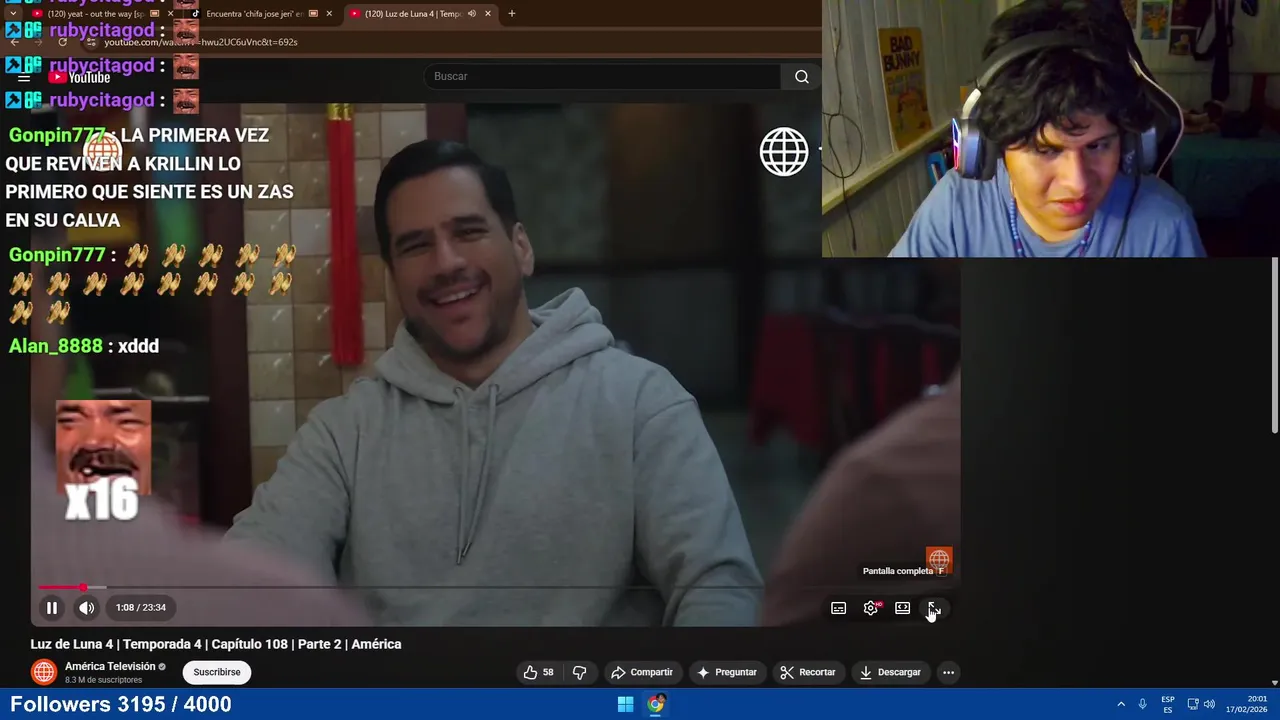Mute the video volume
This screenshot has width=1280, height=720.
click(87, 607)
